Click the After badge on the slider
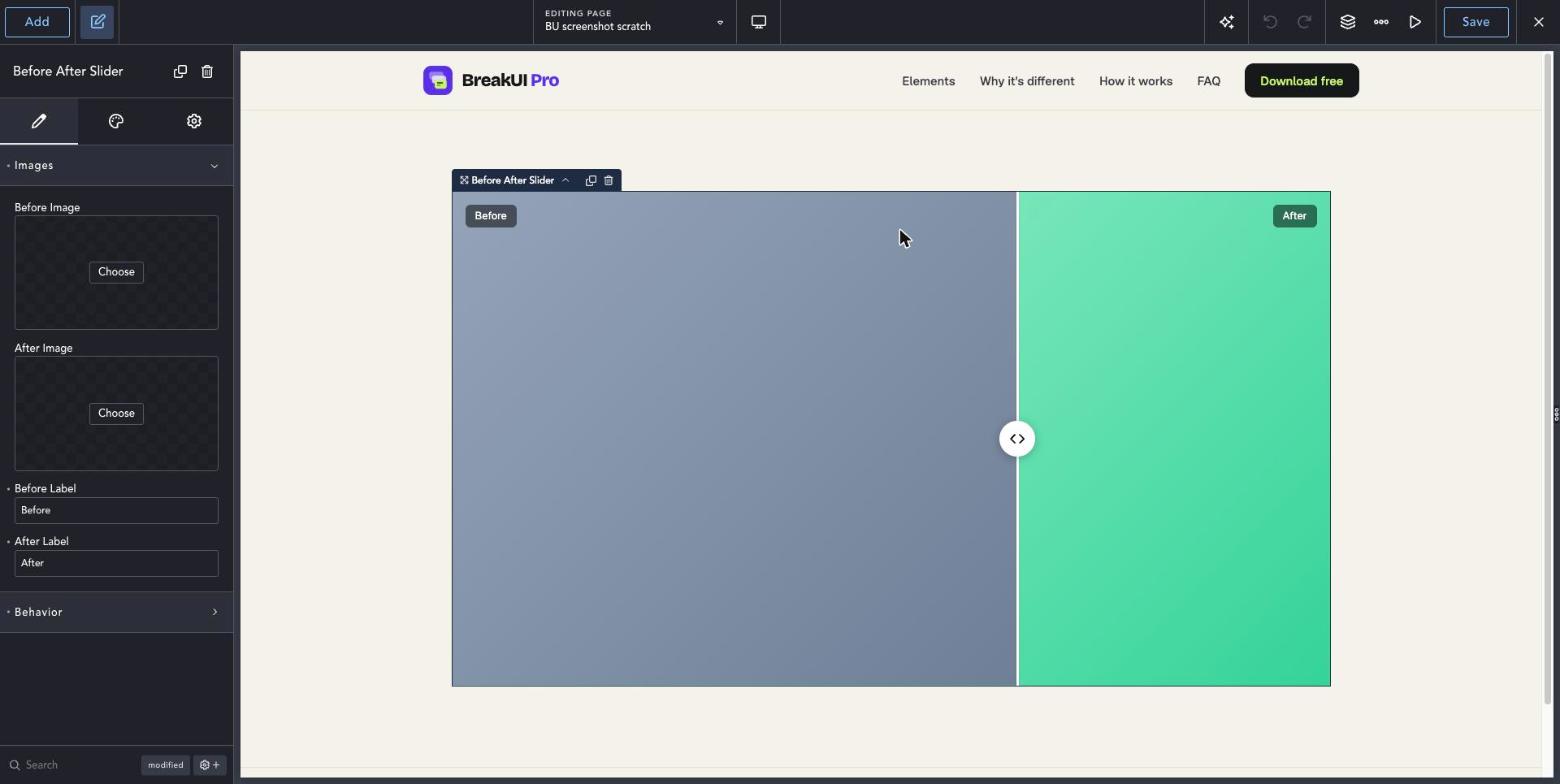 1294,216
